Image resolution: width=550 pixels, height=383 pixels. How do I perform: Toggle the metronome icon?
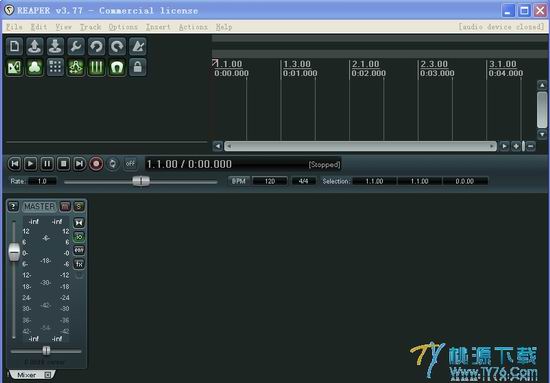point(138,46)
